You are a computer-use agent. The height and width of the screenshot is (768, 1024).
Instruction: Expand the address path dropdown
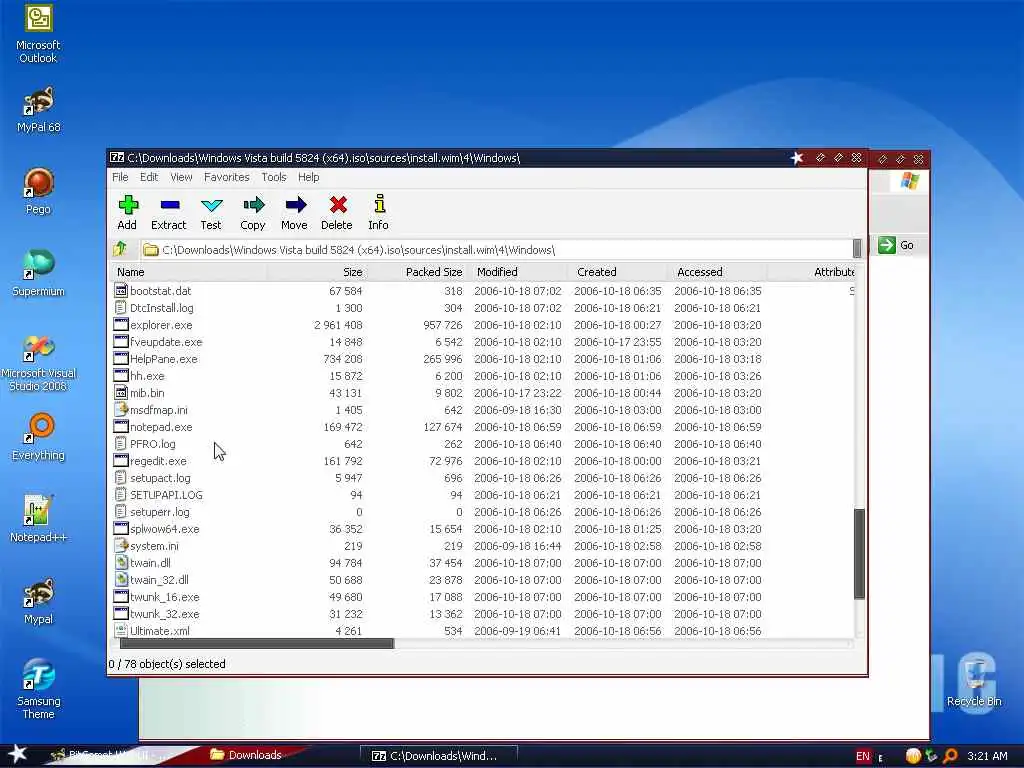[x=857, y=249]
